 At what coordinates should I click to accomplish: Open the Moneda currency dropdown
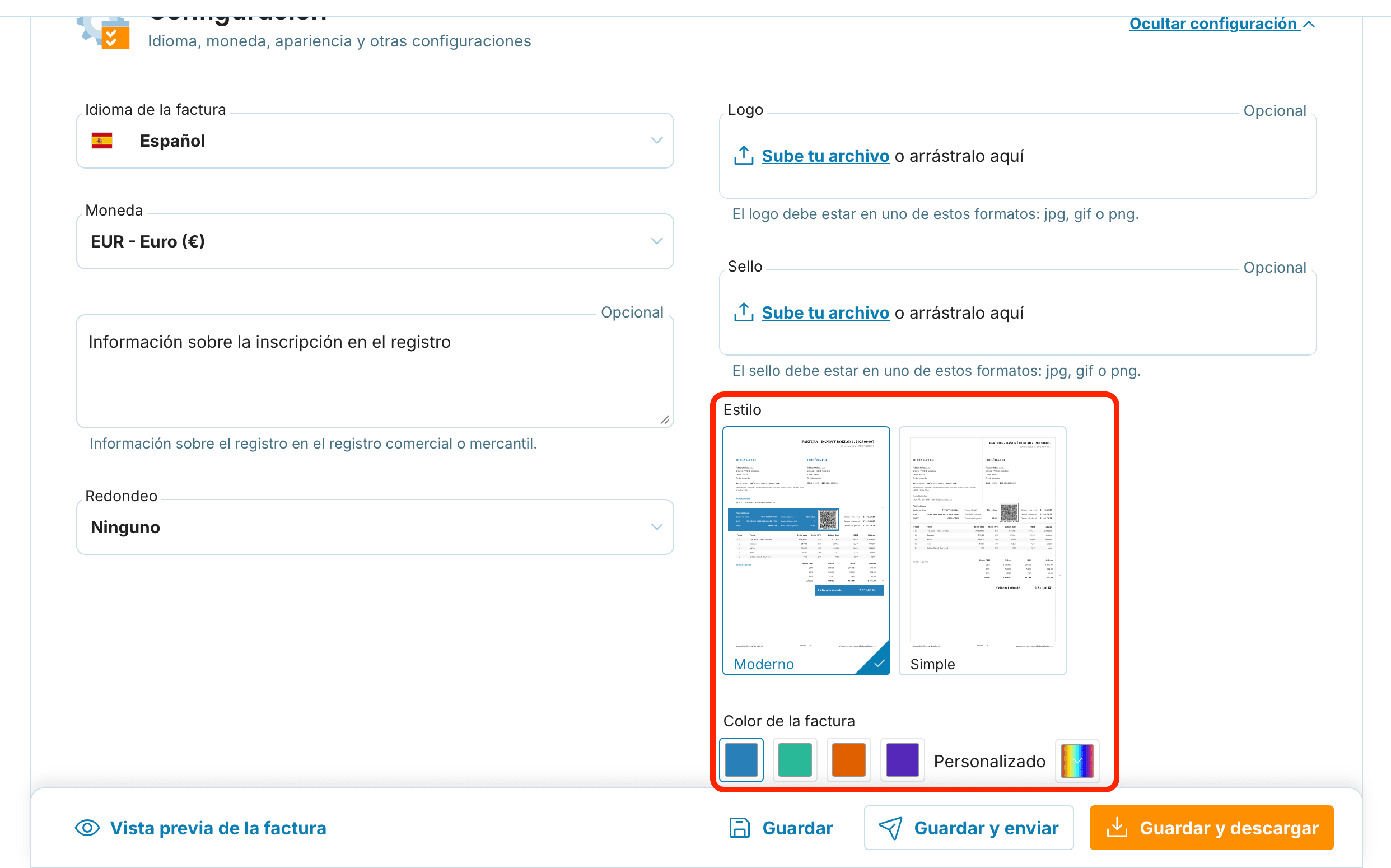pyautogui.click(x=375, y=242)
